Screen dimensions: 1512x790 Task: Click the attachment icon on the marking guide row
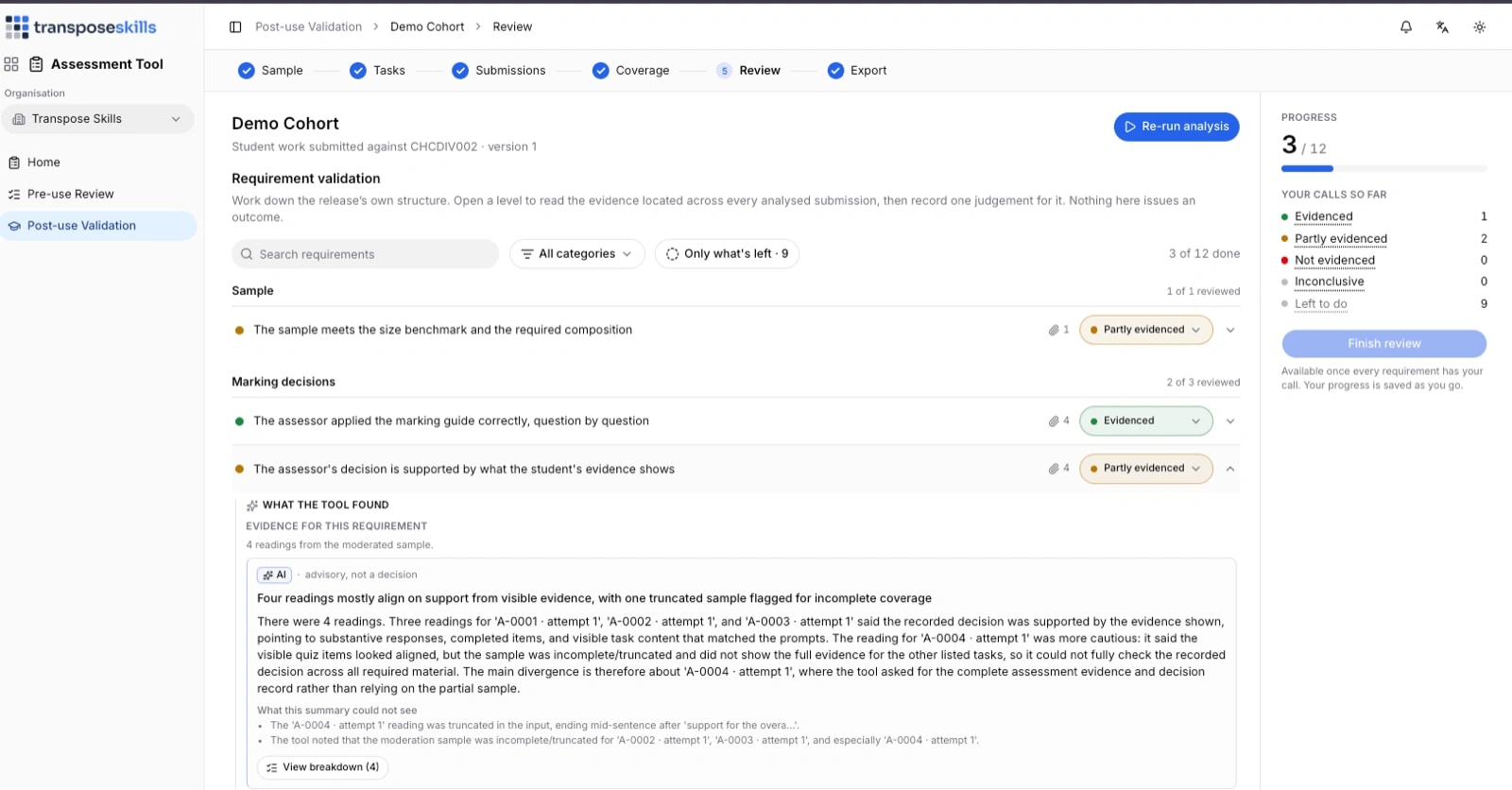[x=1053, y=421]
